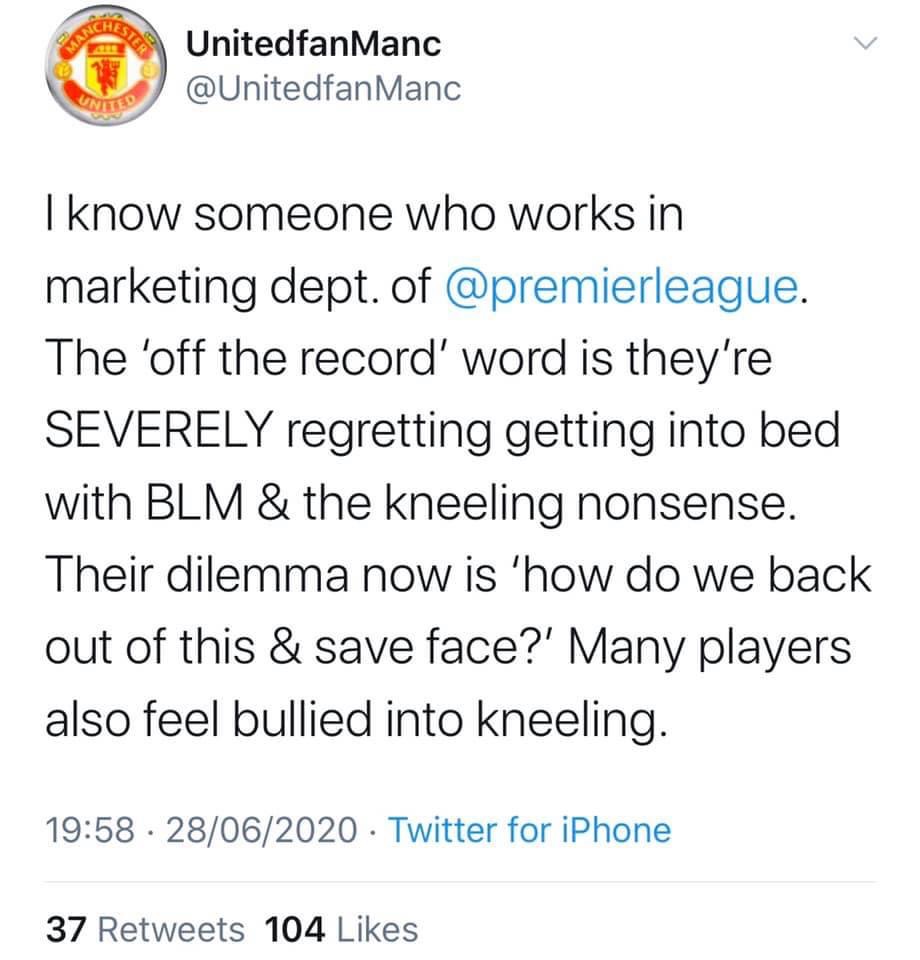Open the UnitedfanManc display name profile

(x=314, y=44)
